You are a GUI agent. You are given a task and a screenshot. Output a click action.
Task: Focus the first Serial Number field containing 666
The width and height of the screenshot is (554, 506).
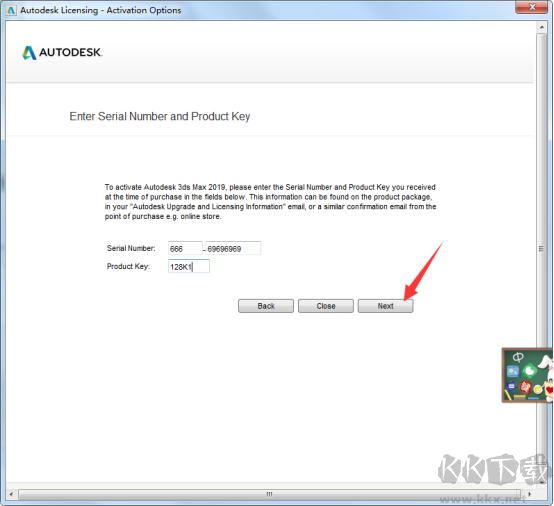click(185, 248)
